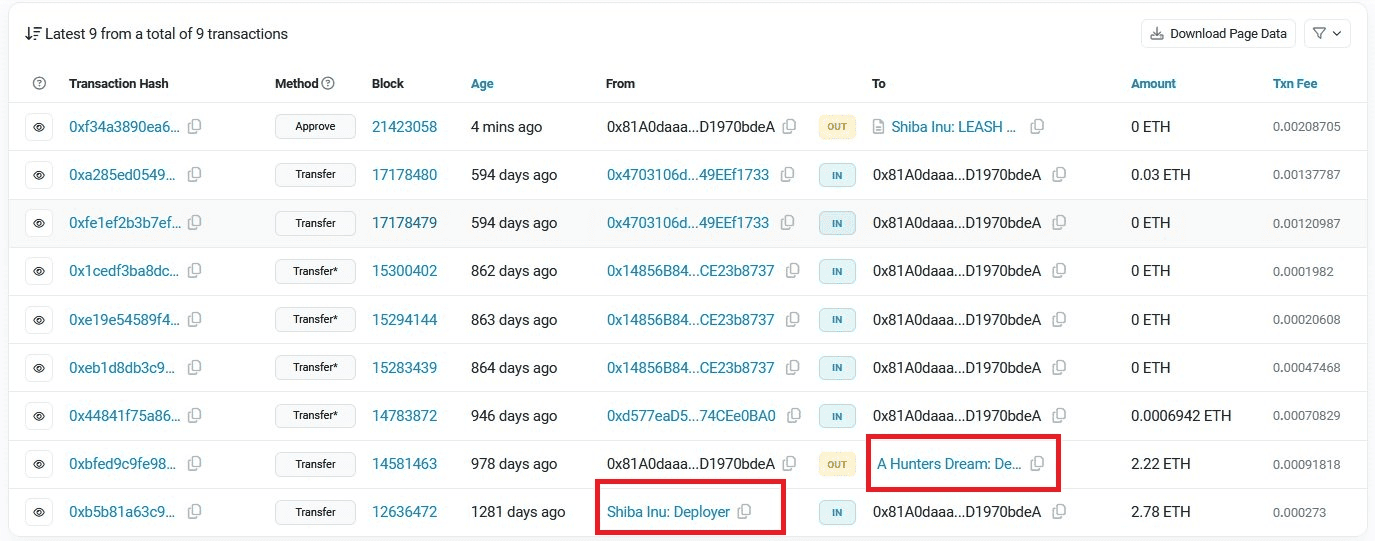Copy A Hunters Dream address
The width and height of the screenshot is (1375, 541).
point(1037,464)
